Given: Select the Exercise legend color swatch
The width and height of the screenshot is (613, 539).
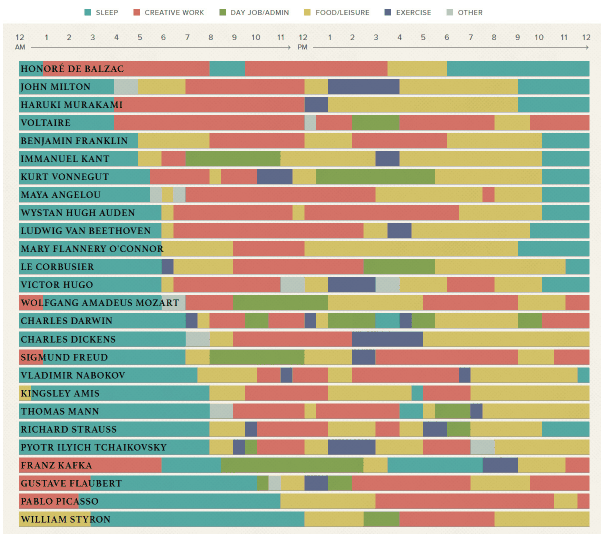Looking at the screenshot, I should (x=388, y=13).
